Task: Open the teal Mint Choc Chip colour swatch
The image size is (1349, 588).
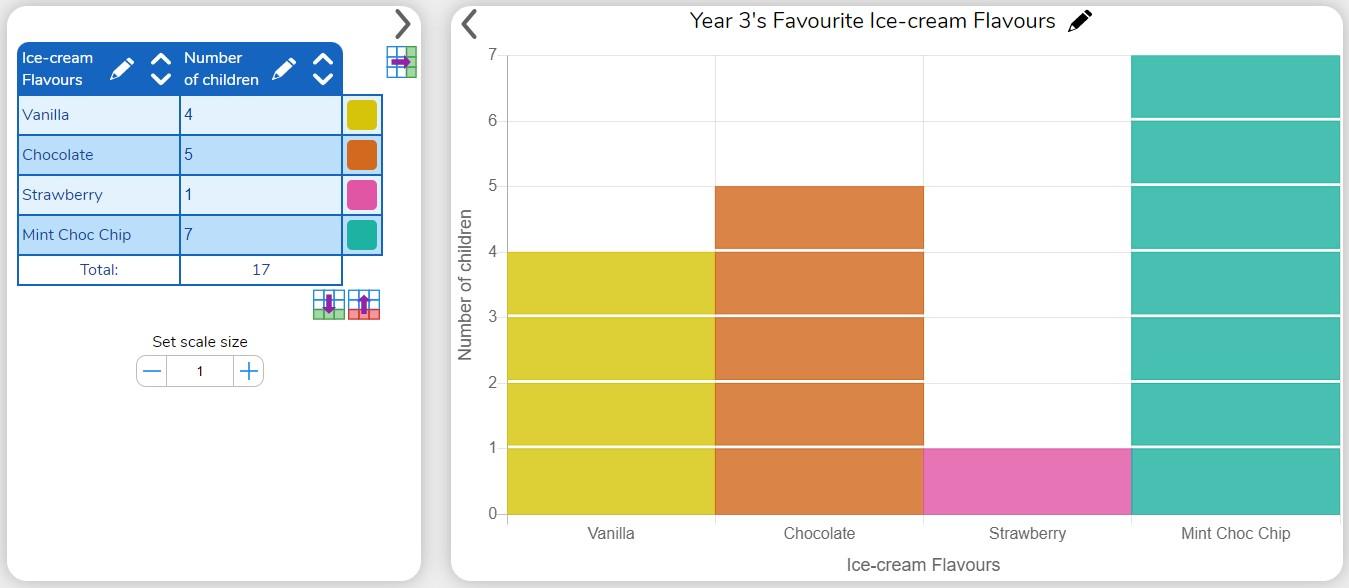Action: (362, 235)
